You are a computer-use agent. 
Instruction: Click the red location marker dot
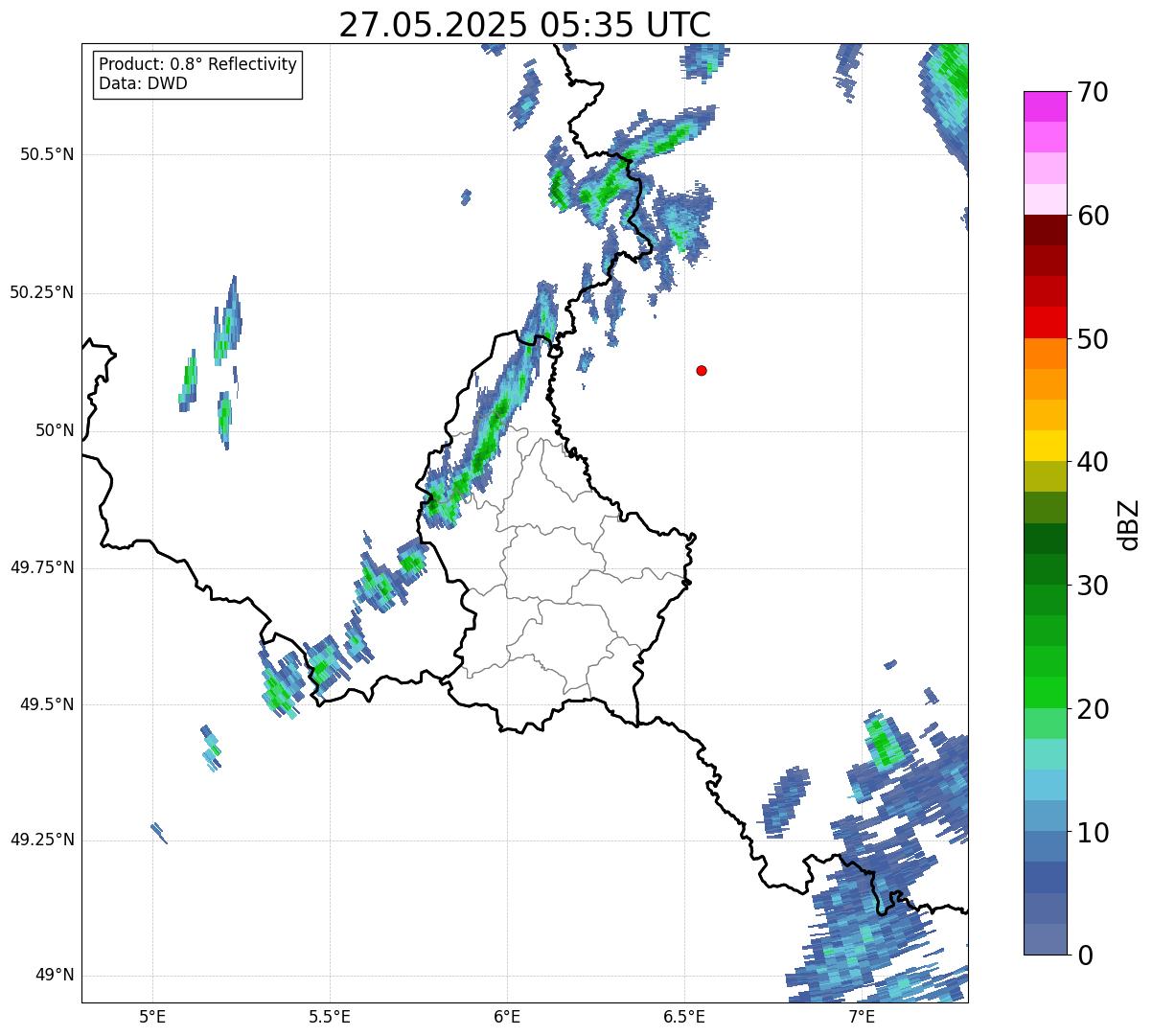(x=702, y=370)
